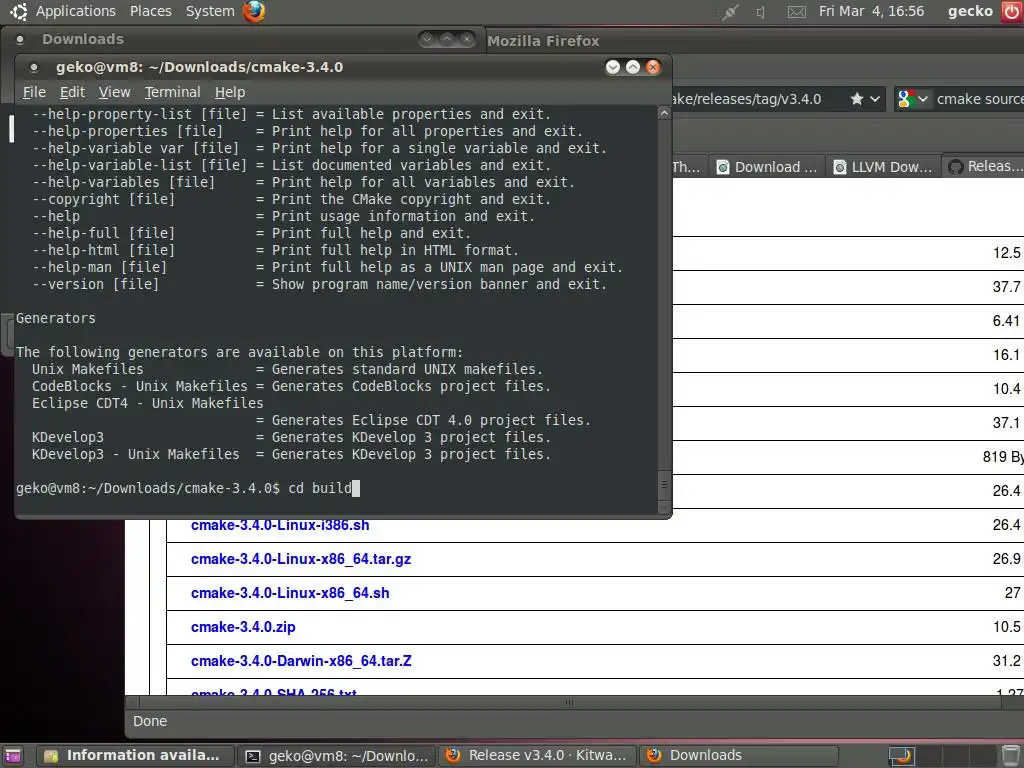Open the System menu
Screen dimensions: 1024x768
210,11
